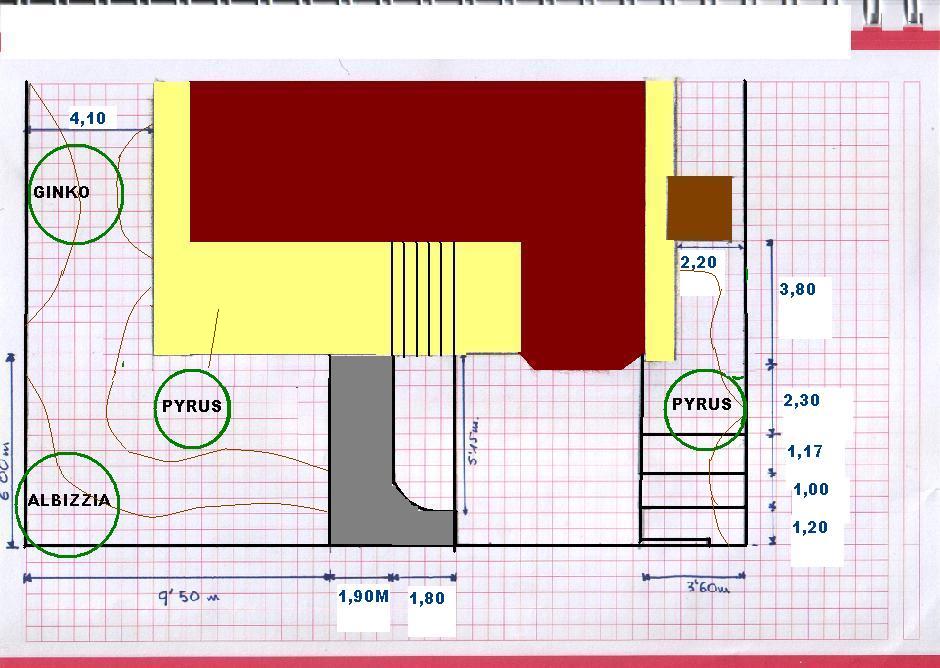Click the 1,17 measurement label

tap(805, 451)
